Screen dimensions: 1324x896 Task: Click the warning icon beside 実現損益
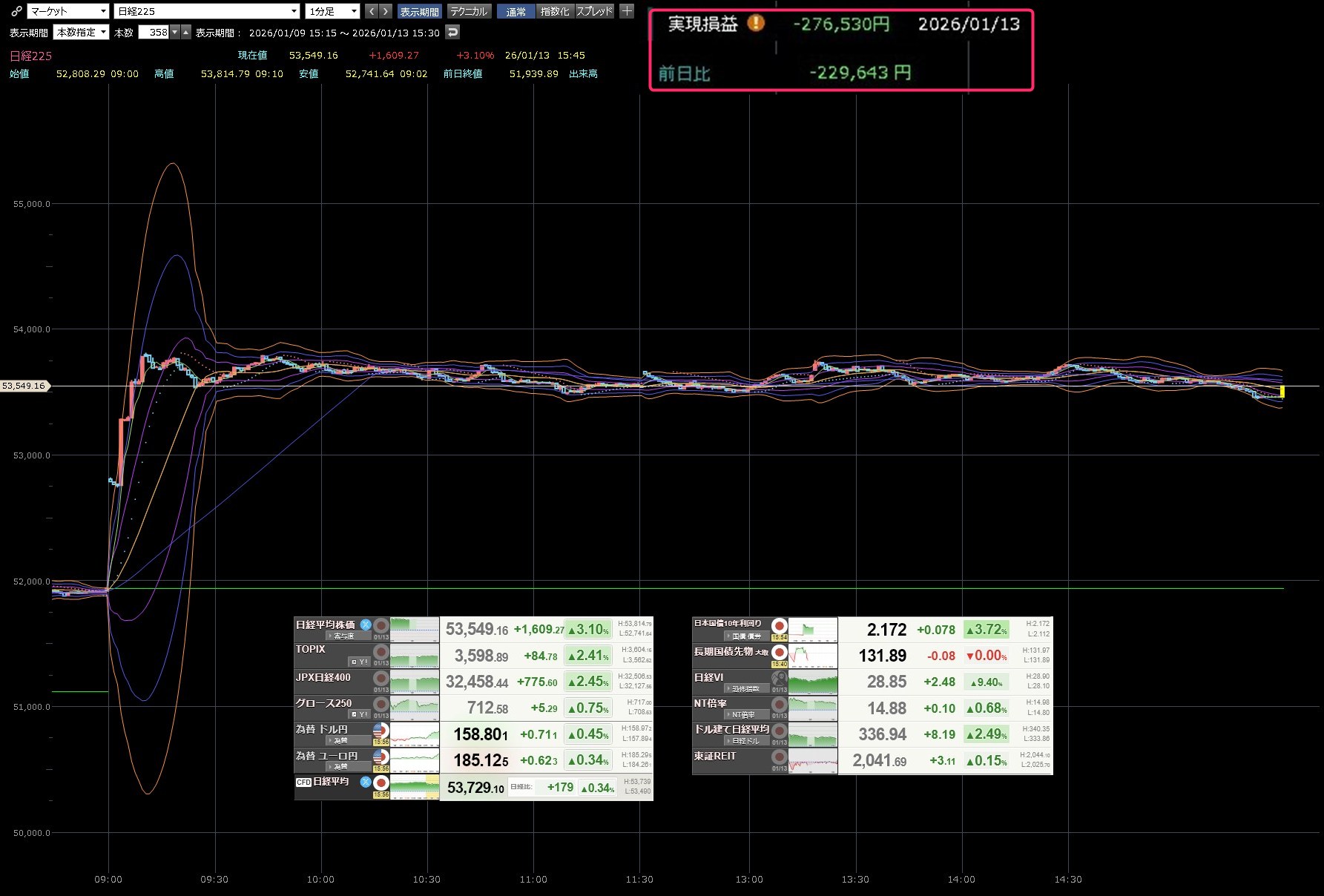755,23
